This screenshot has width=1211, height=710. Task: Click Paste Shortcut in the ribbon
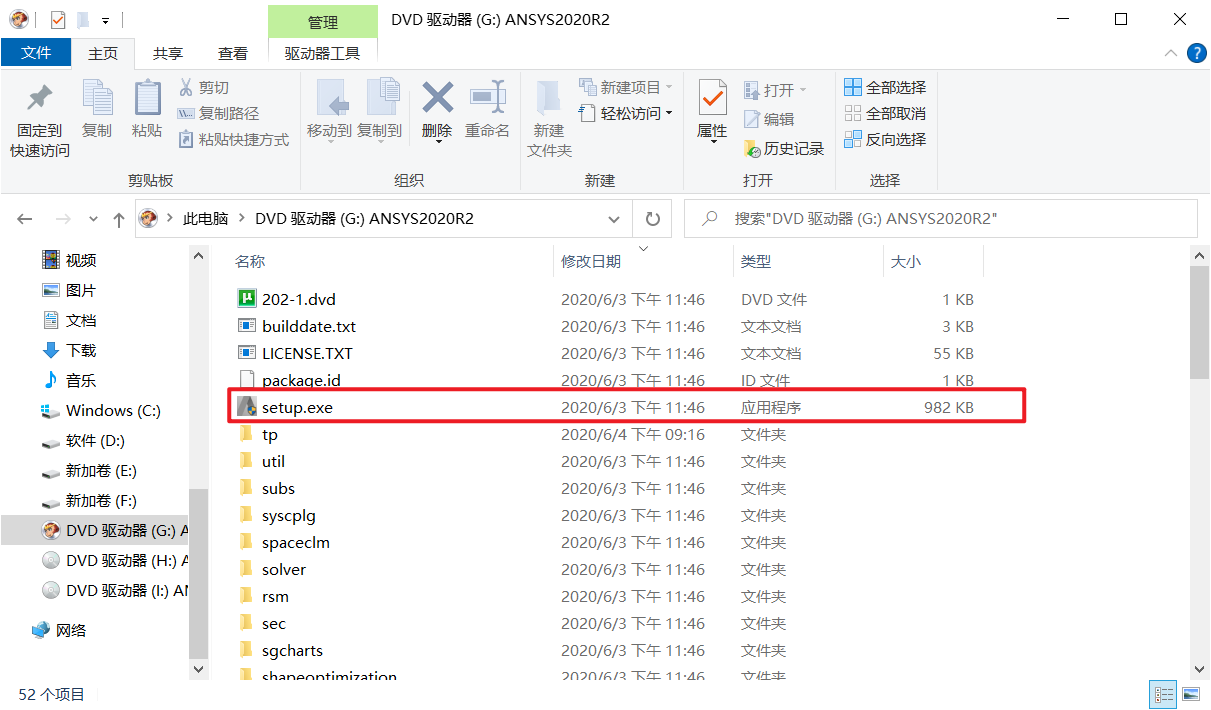(233, 140)
